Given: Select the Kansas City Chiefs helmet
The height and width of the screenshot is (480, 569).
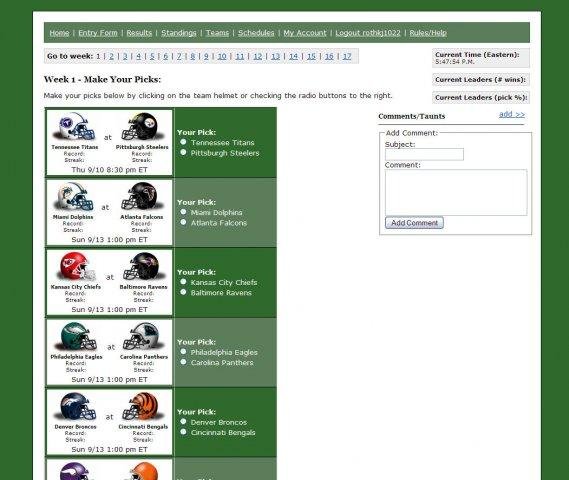Looking at the screenshot, I should (x=77, y=266).
